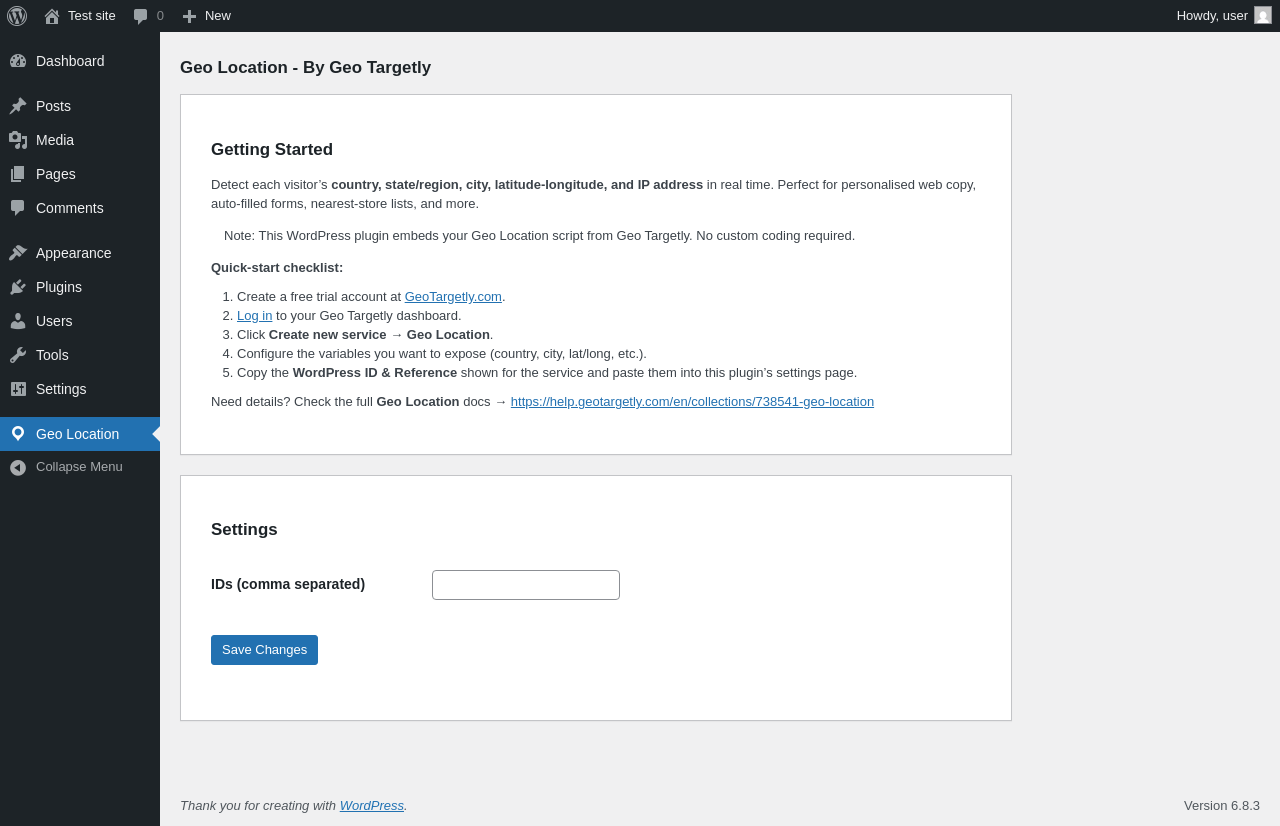Click the plus icon beside New
This screenshot has width=1280, height=826.
pos(189,16)
